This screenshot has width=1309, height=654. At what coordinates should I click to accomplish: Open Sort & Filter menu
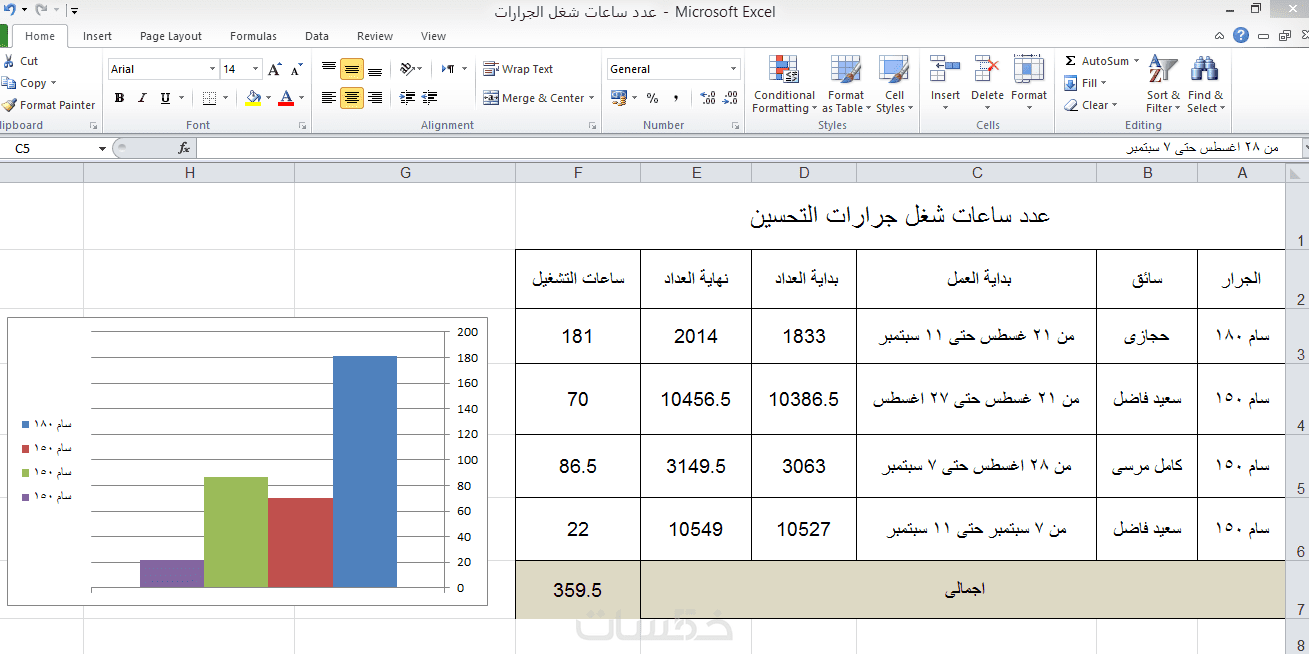(1163, 85)
